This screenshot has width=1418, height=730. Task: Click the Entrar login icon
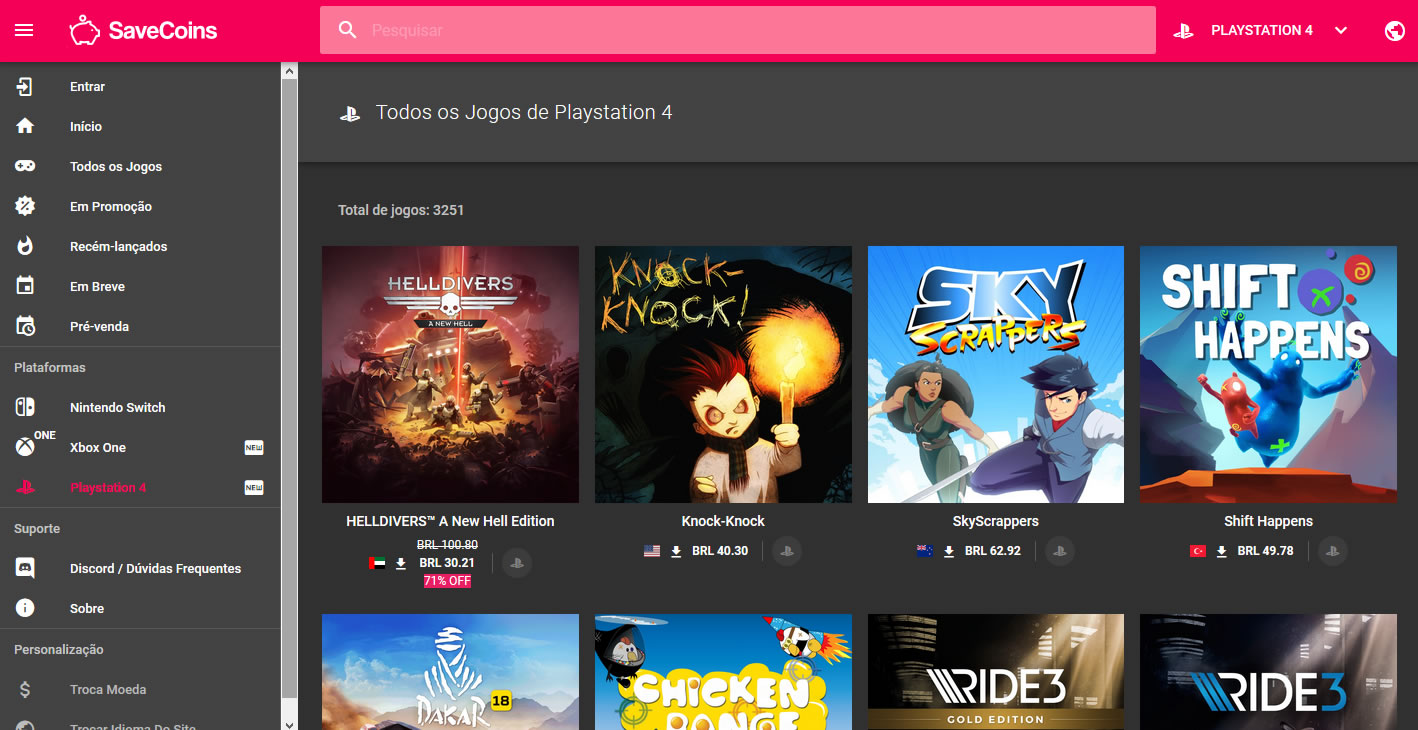(x=25, y=86)
